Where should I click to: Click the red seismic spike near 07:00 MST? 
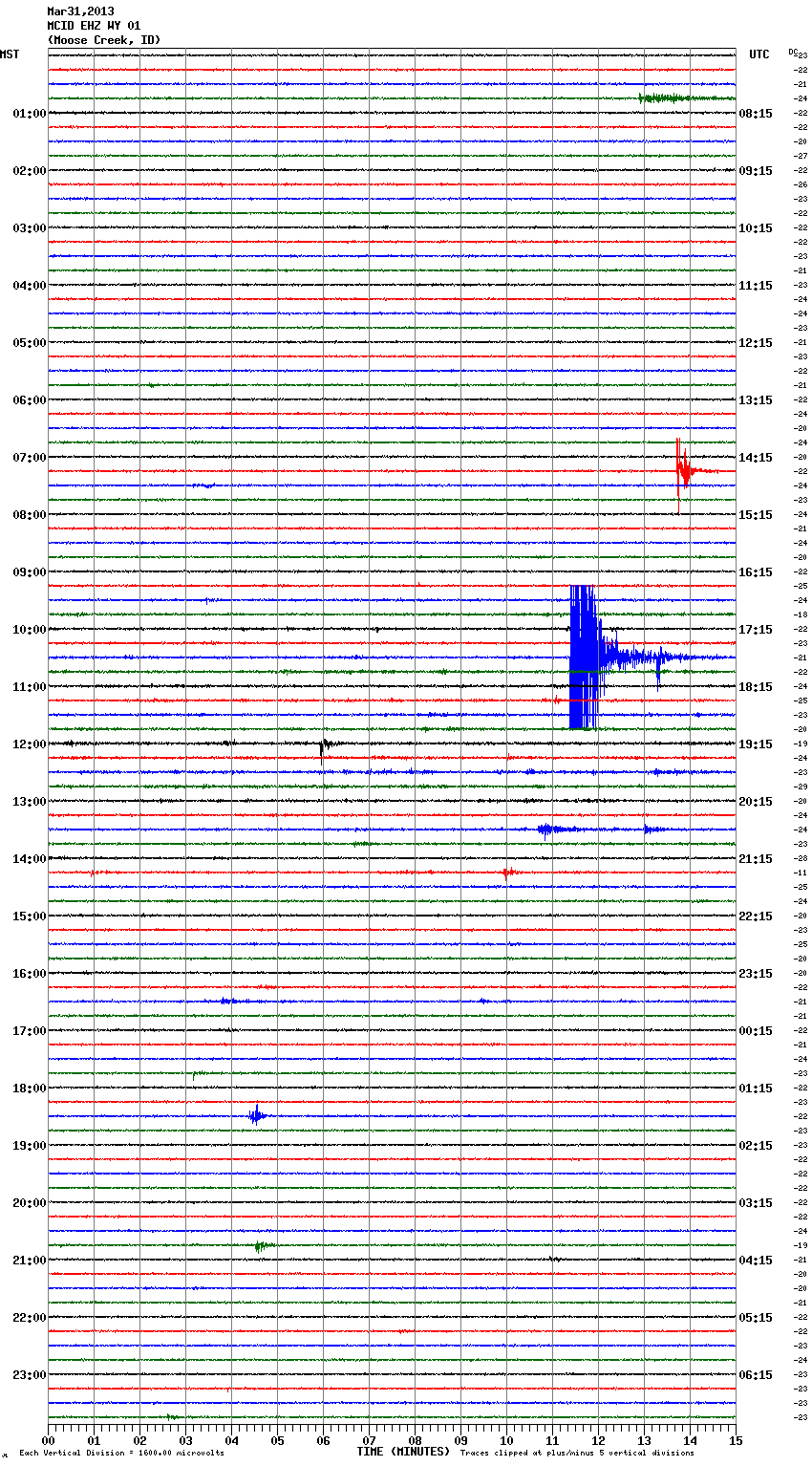coord(682,470)
